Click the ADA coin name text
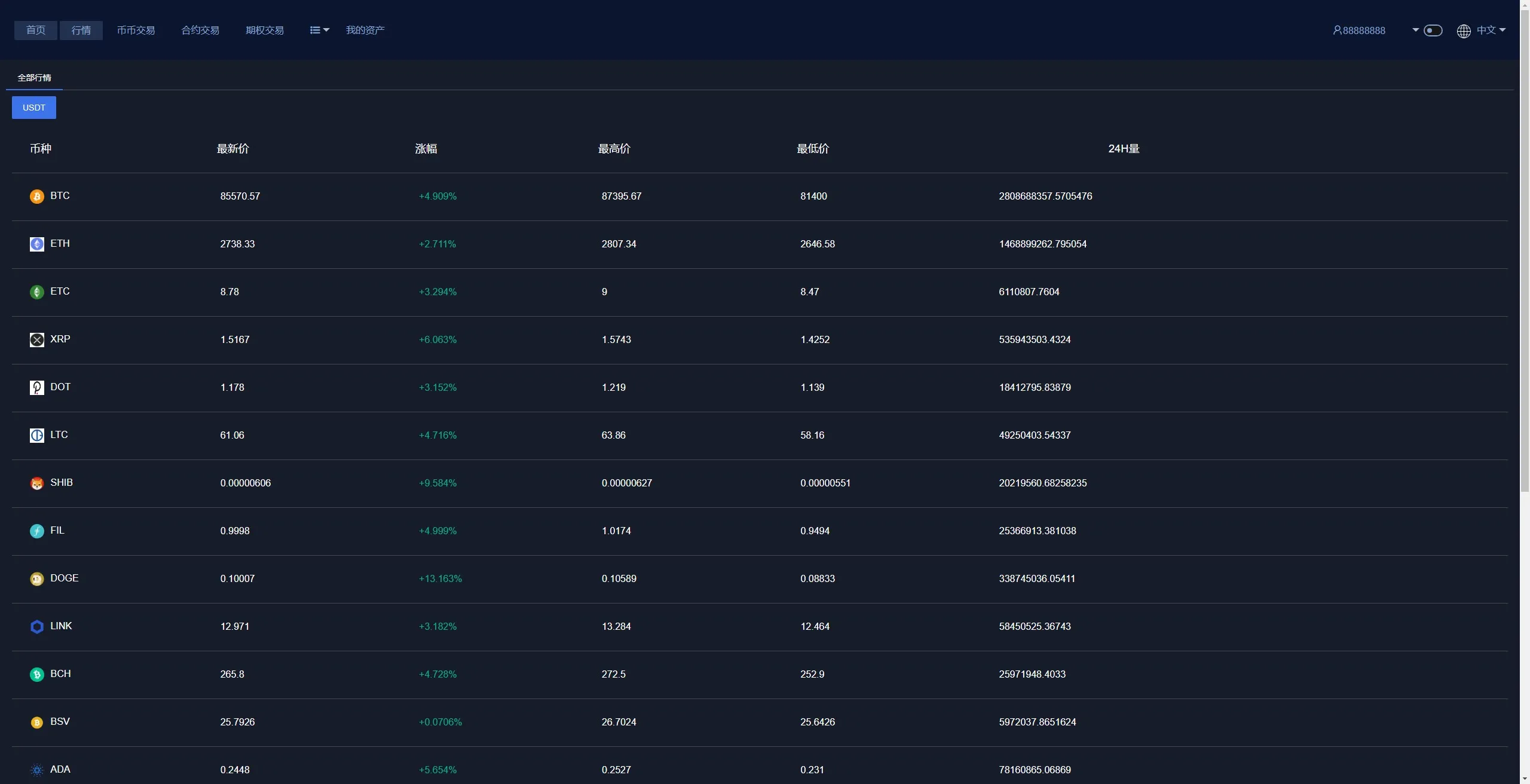1530x784 pixels. [x=60, y=770]
